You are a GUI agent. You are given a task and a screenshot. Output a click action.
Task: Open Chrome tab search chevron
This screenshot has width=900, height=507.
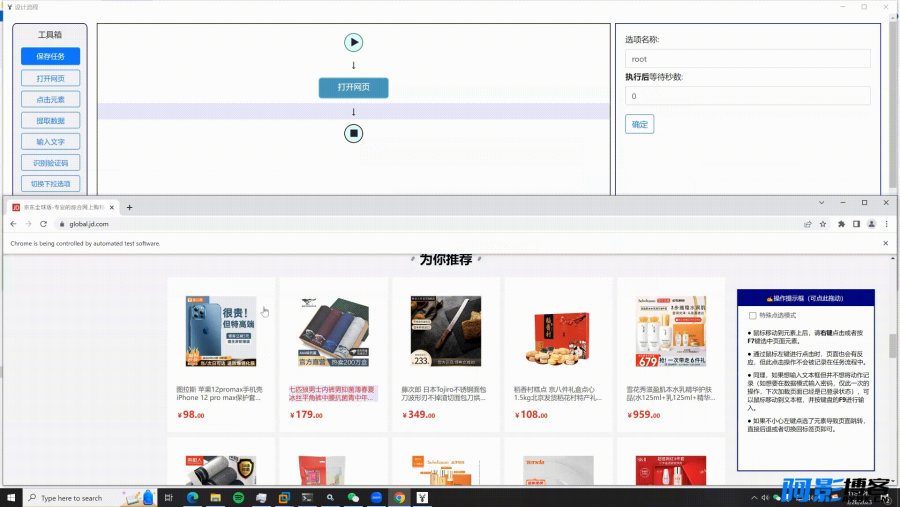click(821, 203)
